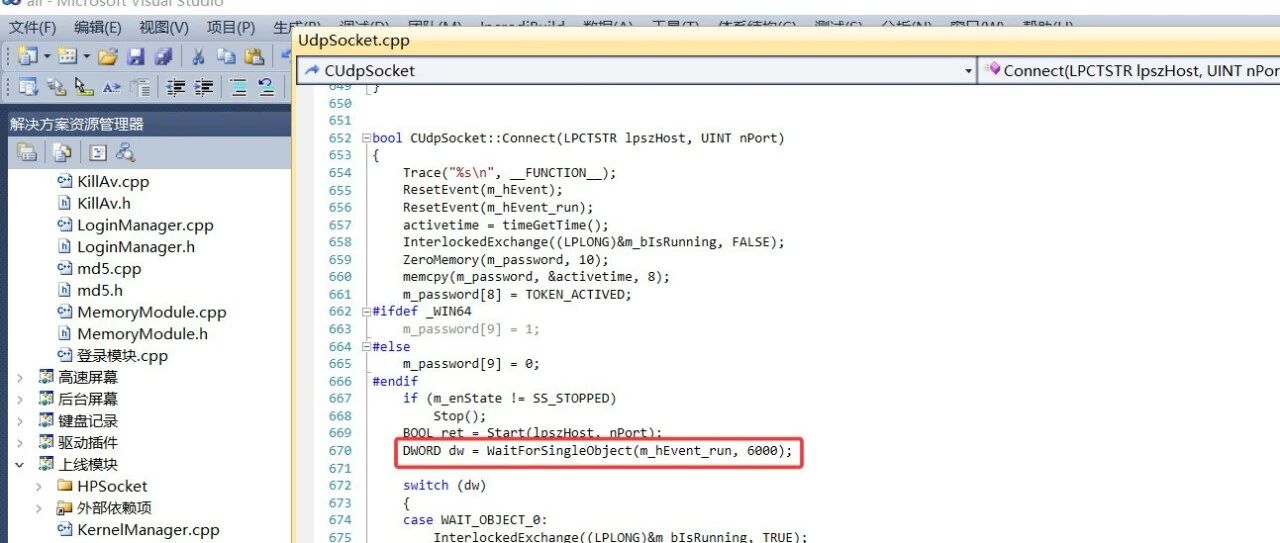
Task: Click the Show All Files icon
Action: [x=62, y=152]
